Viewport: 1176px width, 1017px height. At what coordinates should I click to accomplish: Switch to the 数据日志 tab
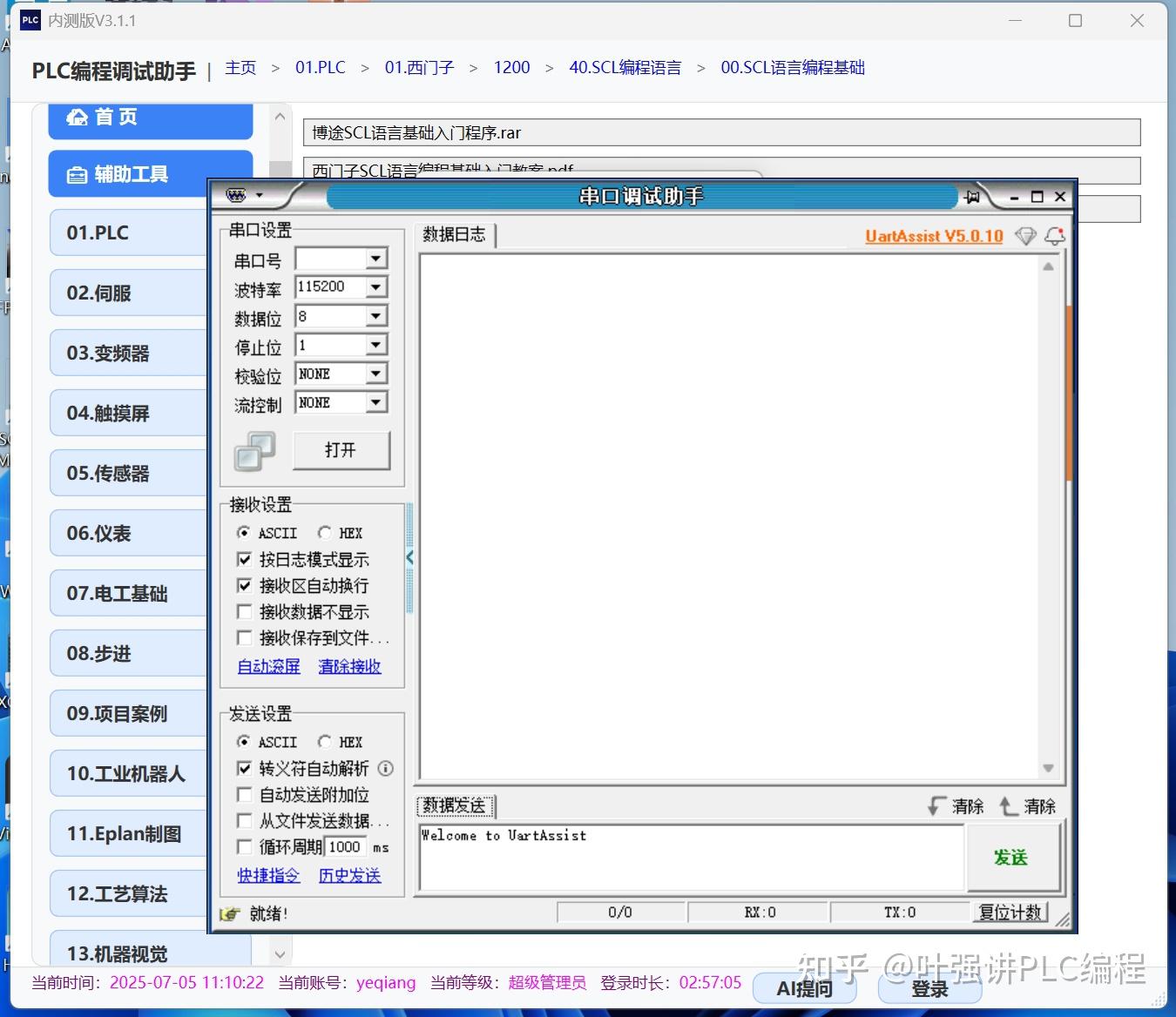pyautogui.click(x=455, y=234)
